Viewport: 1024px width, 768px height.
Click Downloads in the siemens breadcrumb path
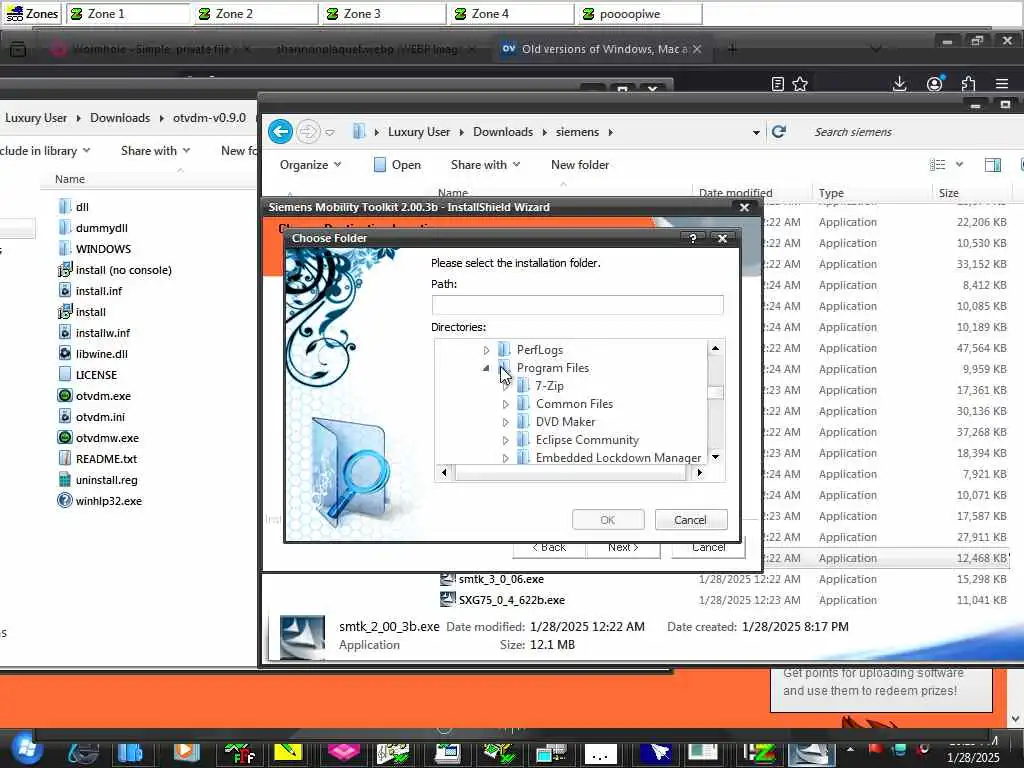coord(503,132)
